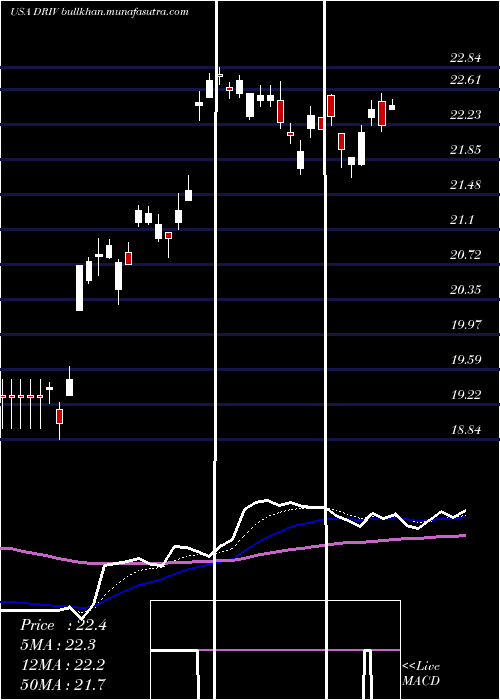Click the 21.1 price level label
The image size is (500, 700).
(462, 220)
